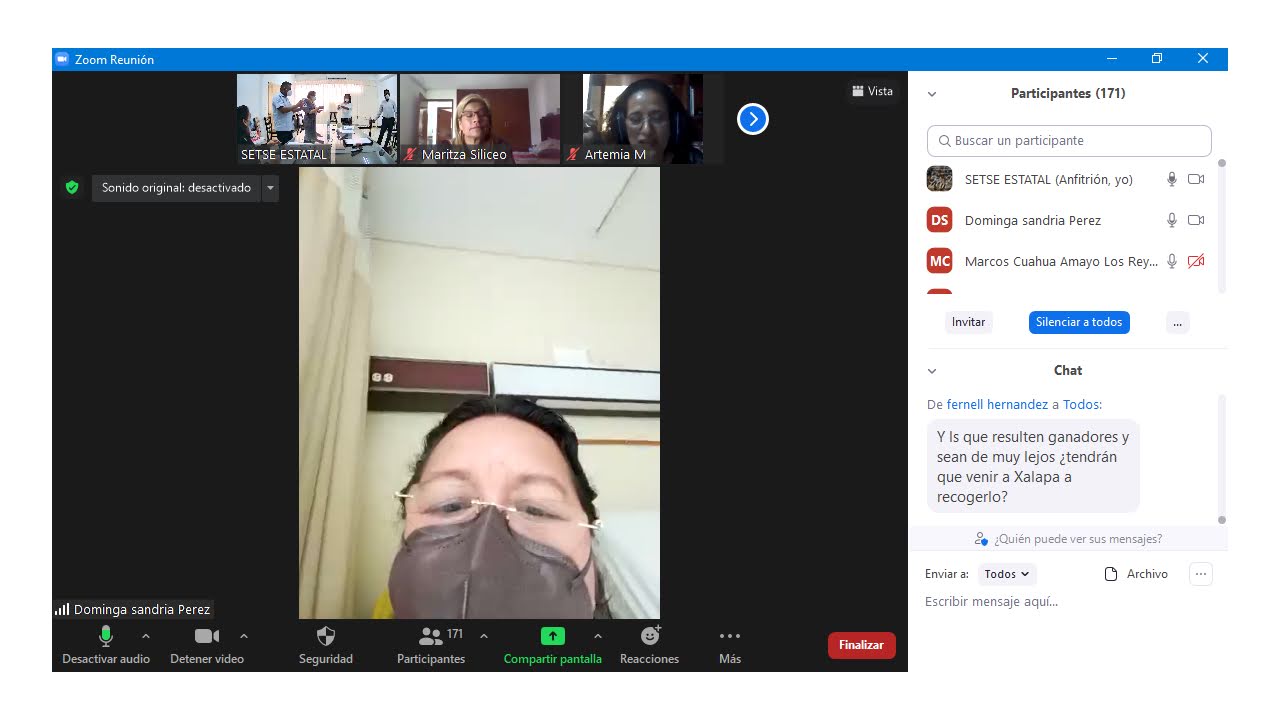This screenshot has width=1280, height=720.
Task: Click the participants list scrollbar
Action: point(1222,226)
